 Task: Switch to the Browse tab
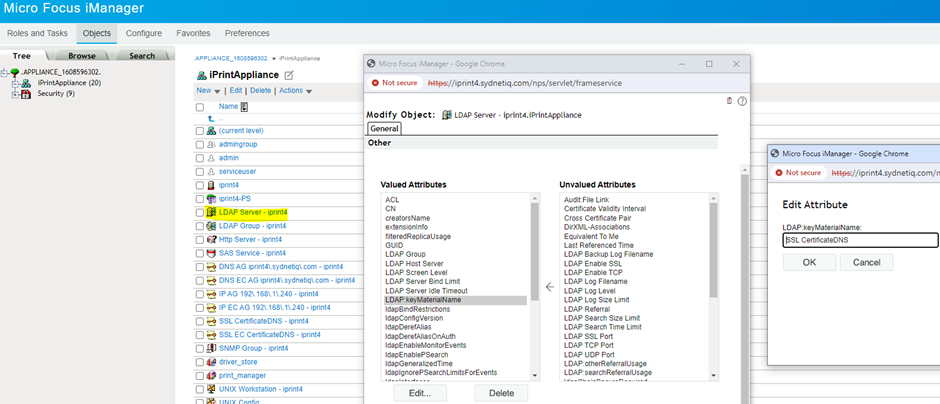coord(82,56)
